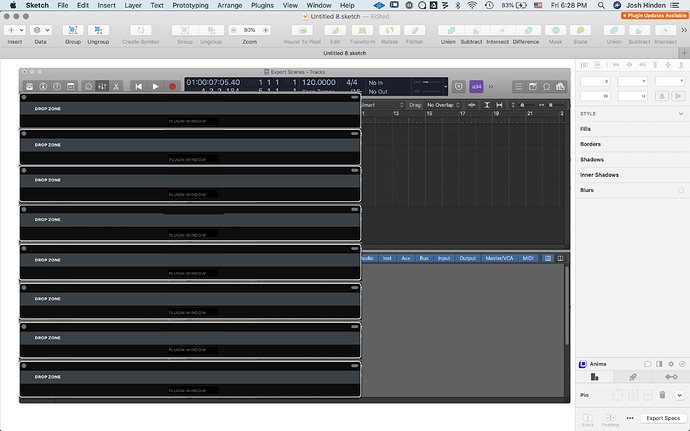690x431 pixels.
Task: Switch to the Anima prototype rocket tab
Action: coord(633,377)
